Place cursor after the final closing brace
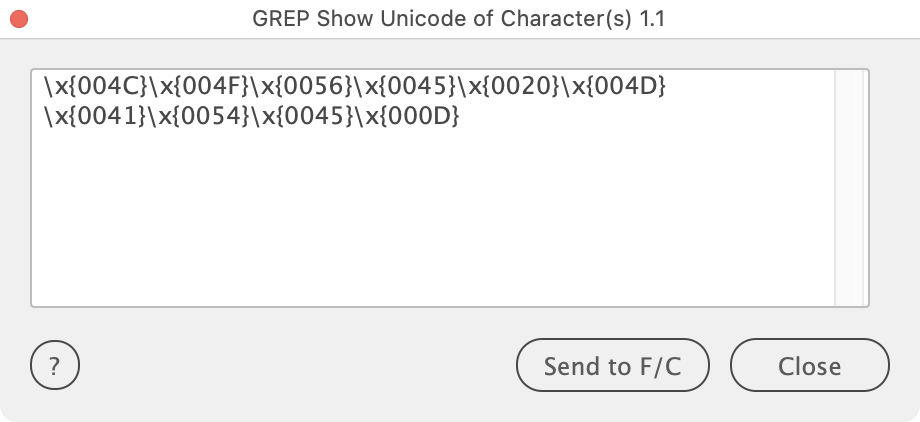The height and width of the screenshot is (422, 920). (461, 117)
